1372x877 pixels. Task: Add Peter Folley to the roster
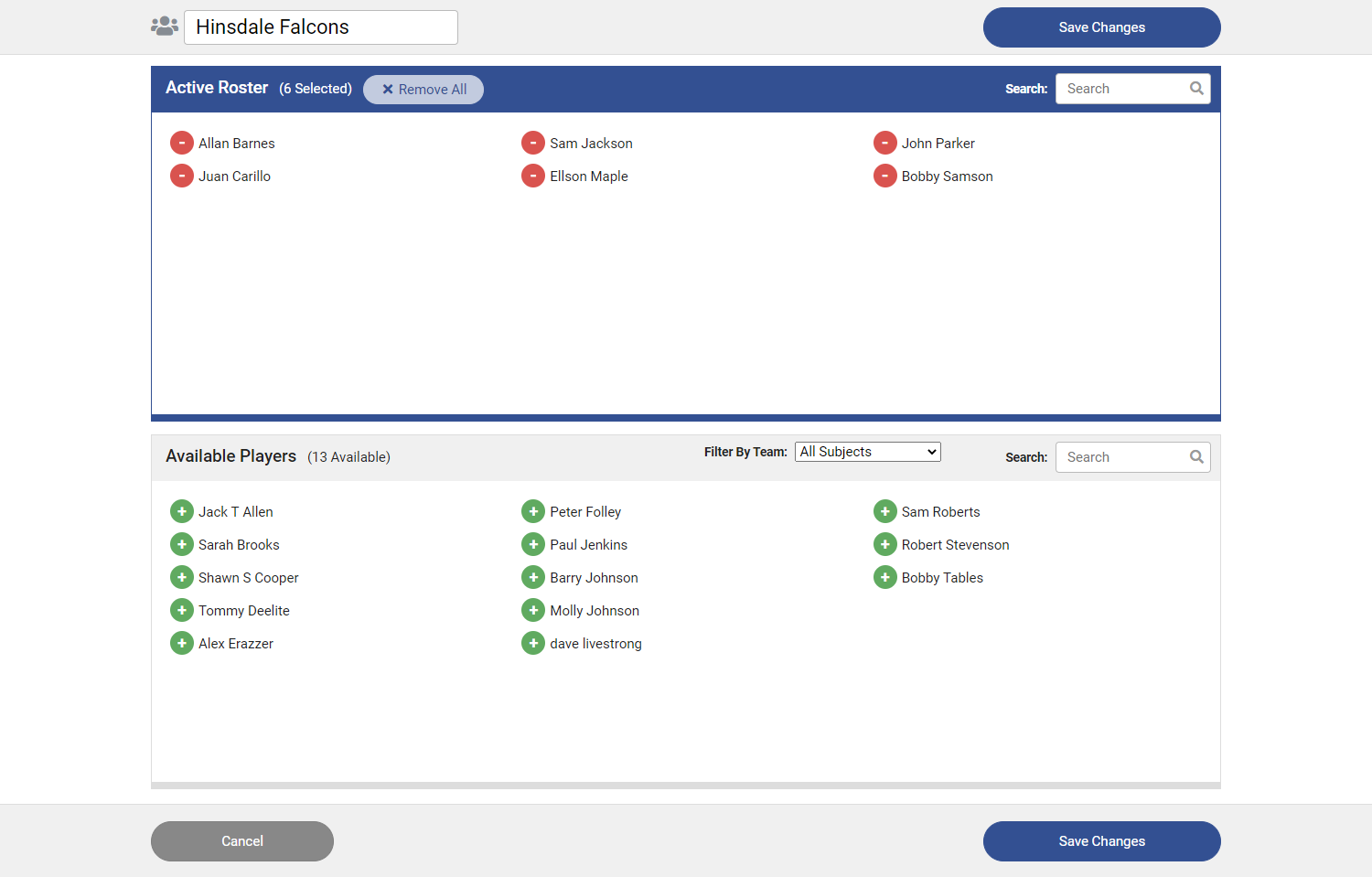click(533, 511)
